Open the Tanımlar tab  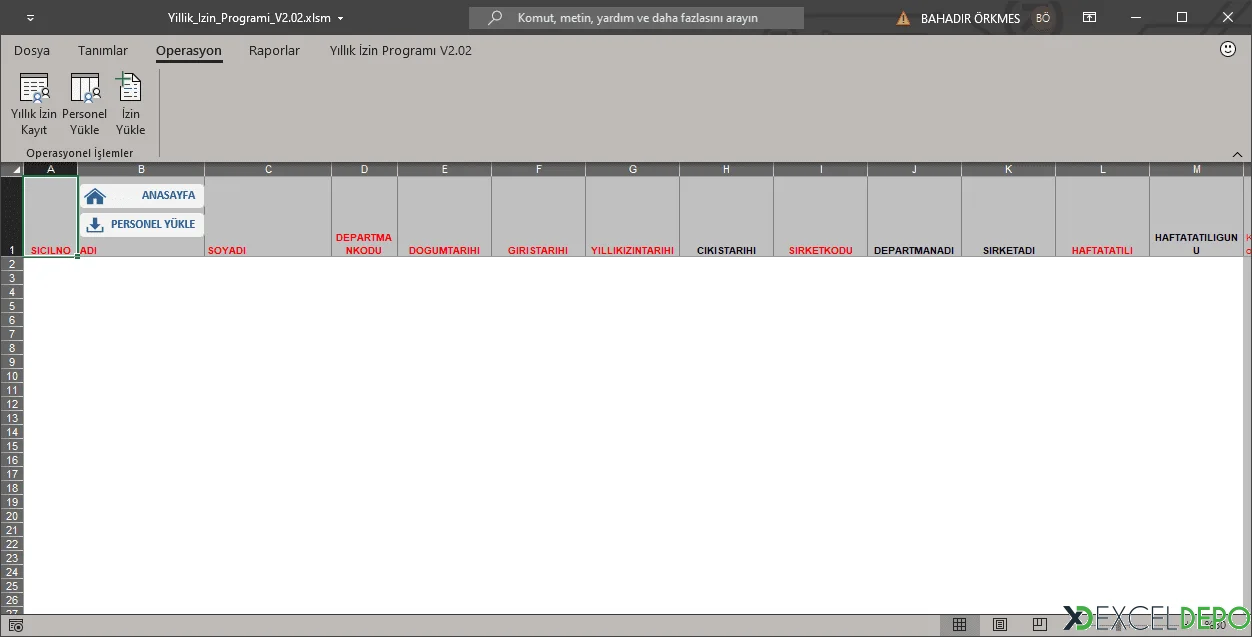coord(103,50)
